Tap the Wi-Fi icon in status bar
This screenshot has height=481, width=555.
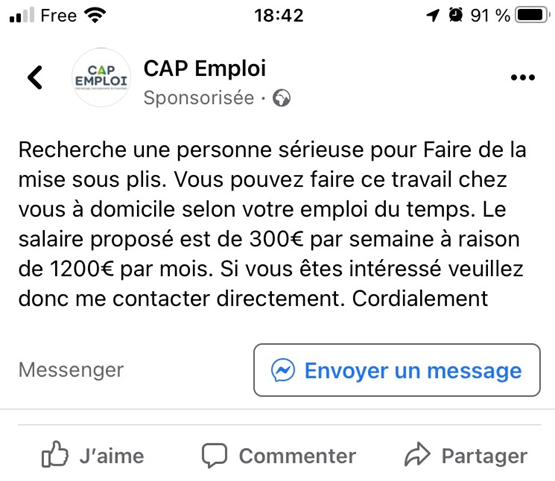pyautogui.click(x=95, y=15)
